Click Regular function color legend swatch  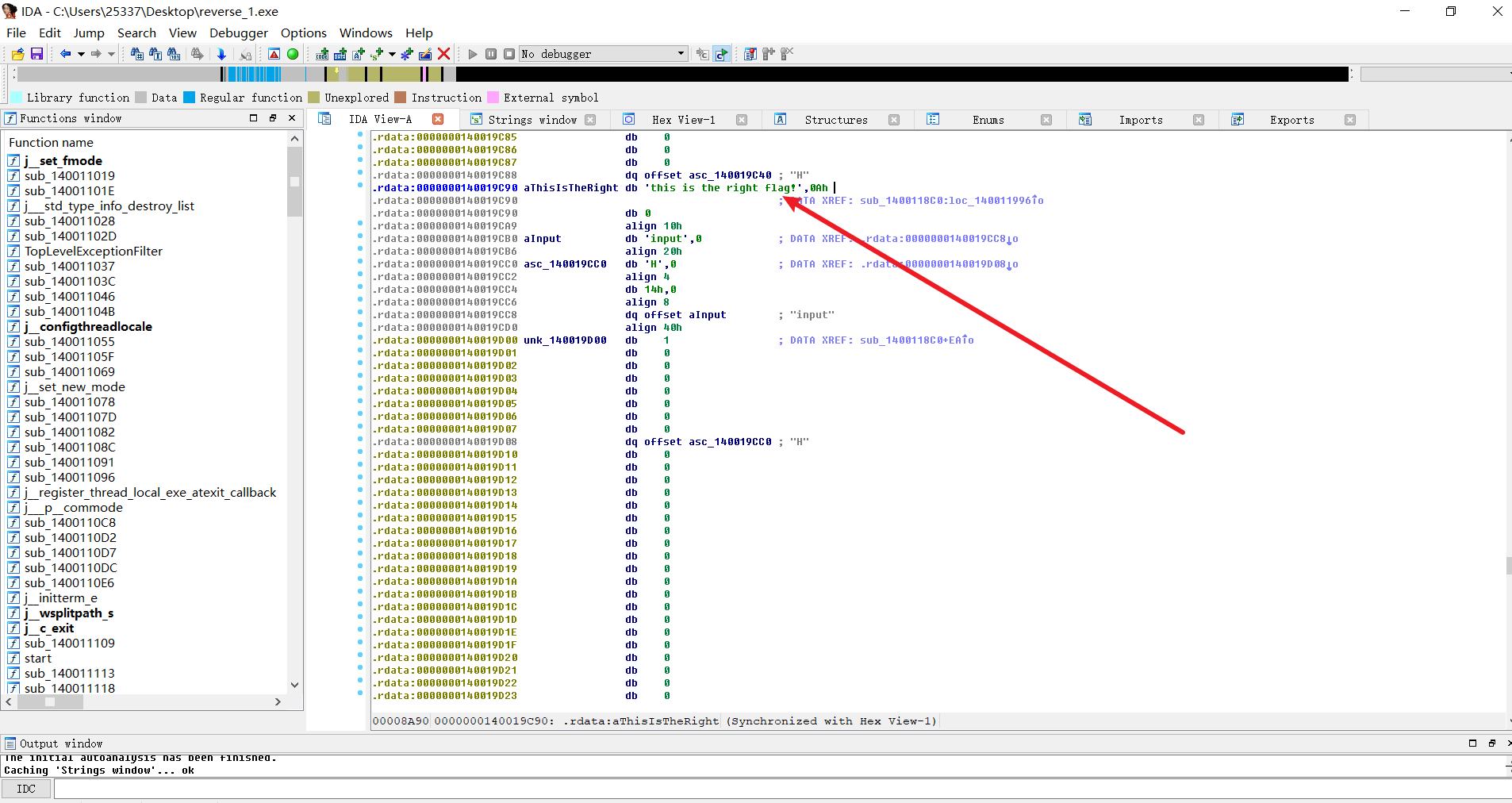[189, 97]
